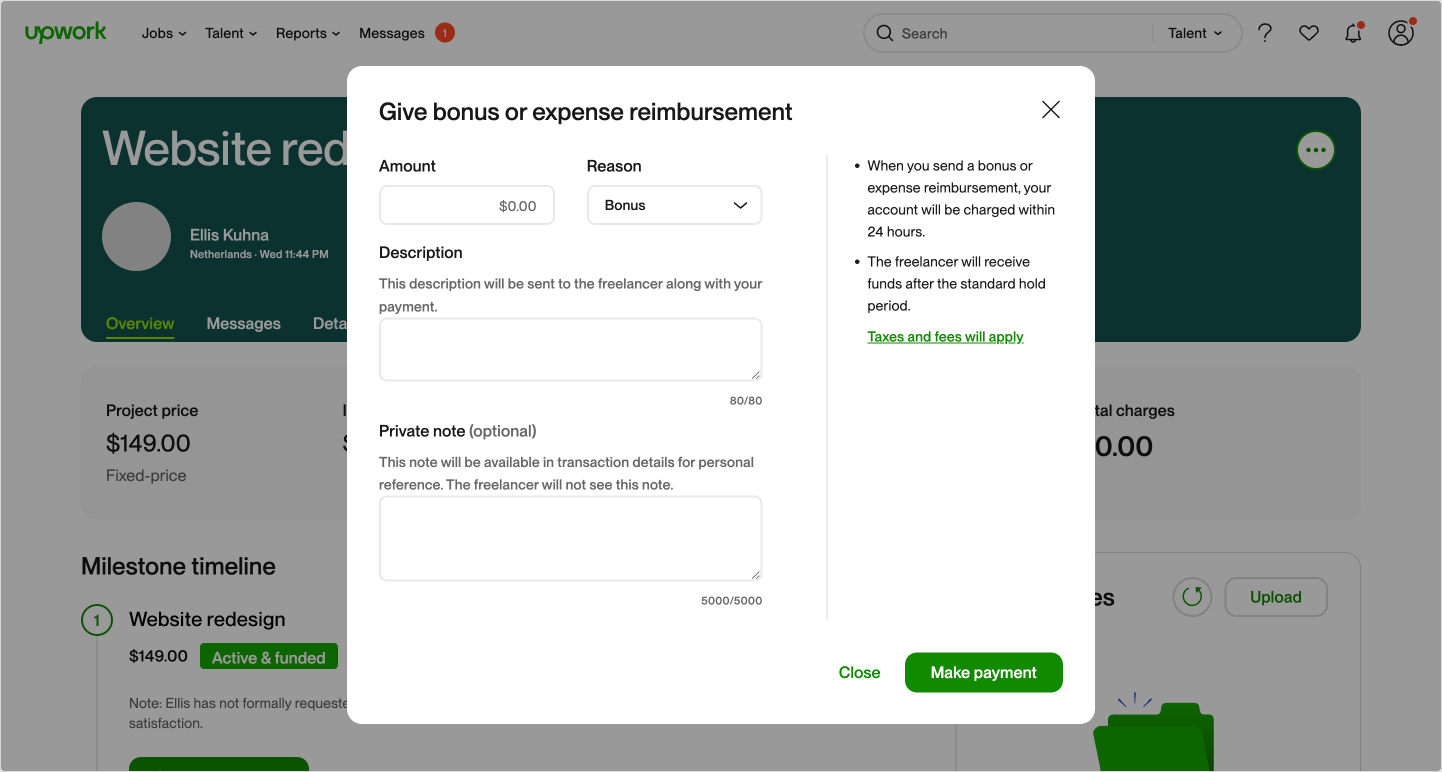Screen dimensions: 1442x772
Task: Open the Jobs menu
Action: [164, 33]
